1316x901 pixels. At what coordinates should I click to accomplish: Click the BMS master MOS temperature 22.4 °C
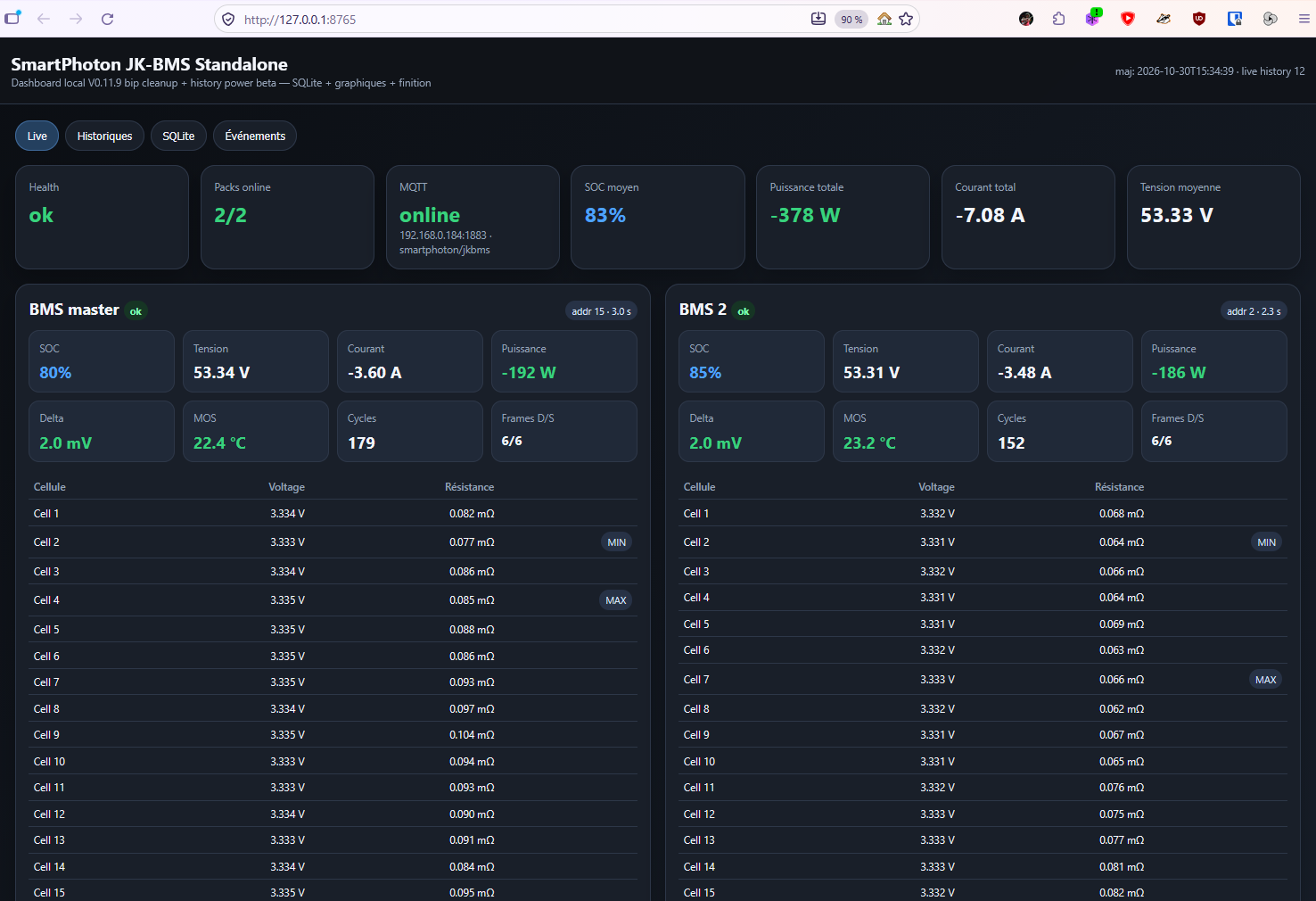click(219, 443)
